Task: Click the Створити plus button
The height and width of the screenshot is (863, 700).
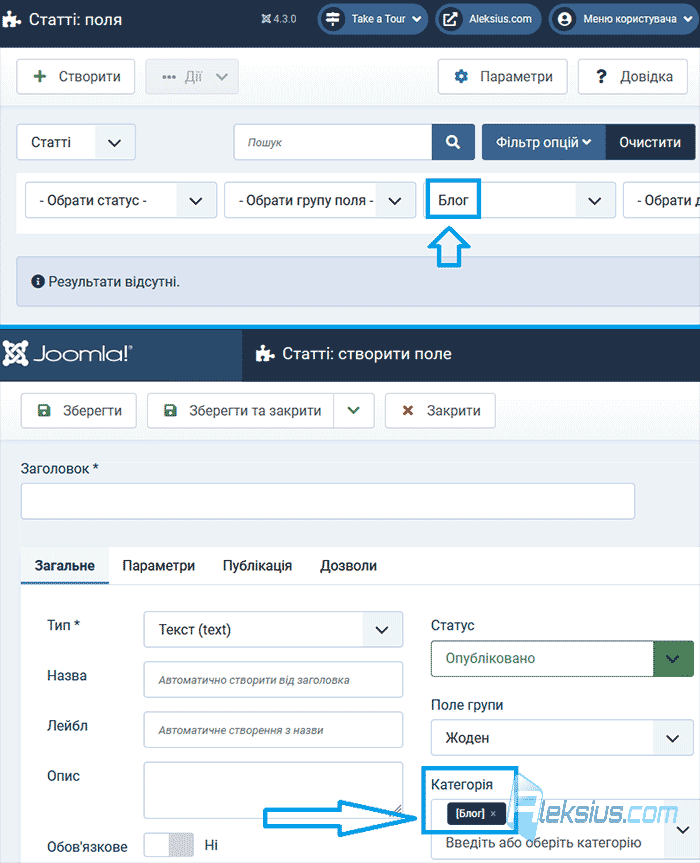Action: (76, 77)
